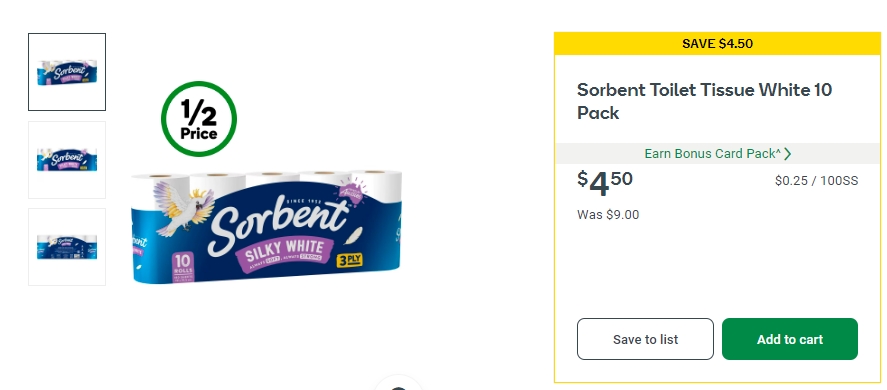Screen dimensions: 887x390
Task: Click the green 1/2 Price badge
Action: 199,119
